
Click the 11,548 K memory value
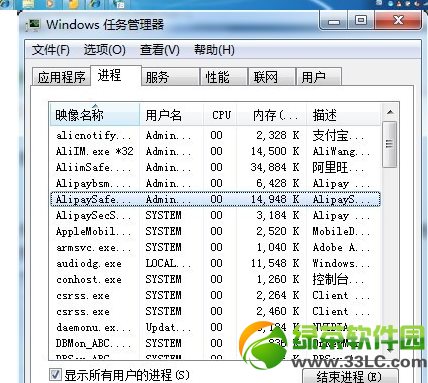[x=275, y=263]
